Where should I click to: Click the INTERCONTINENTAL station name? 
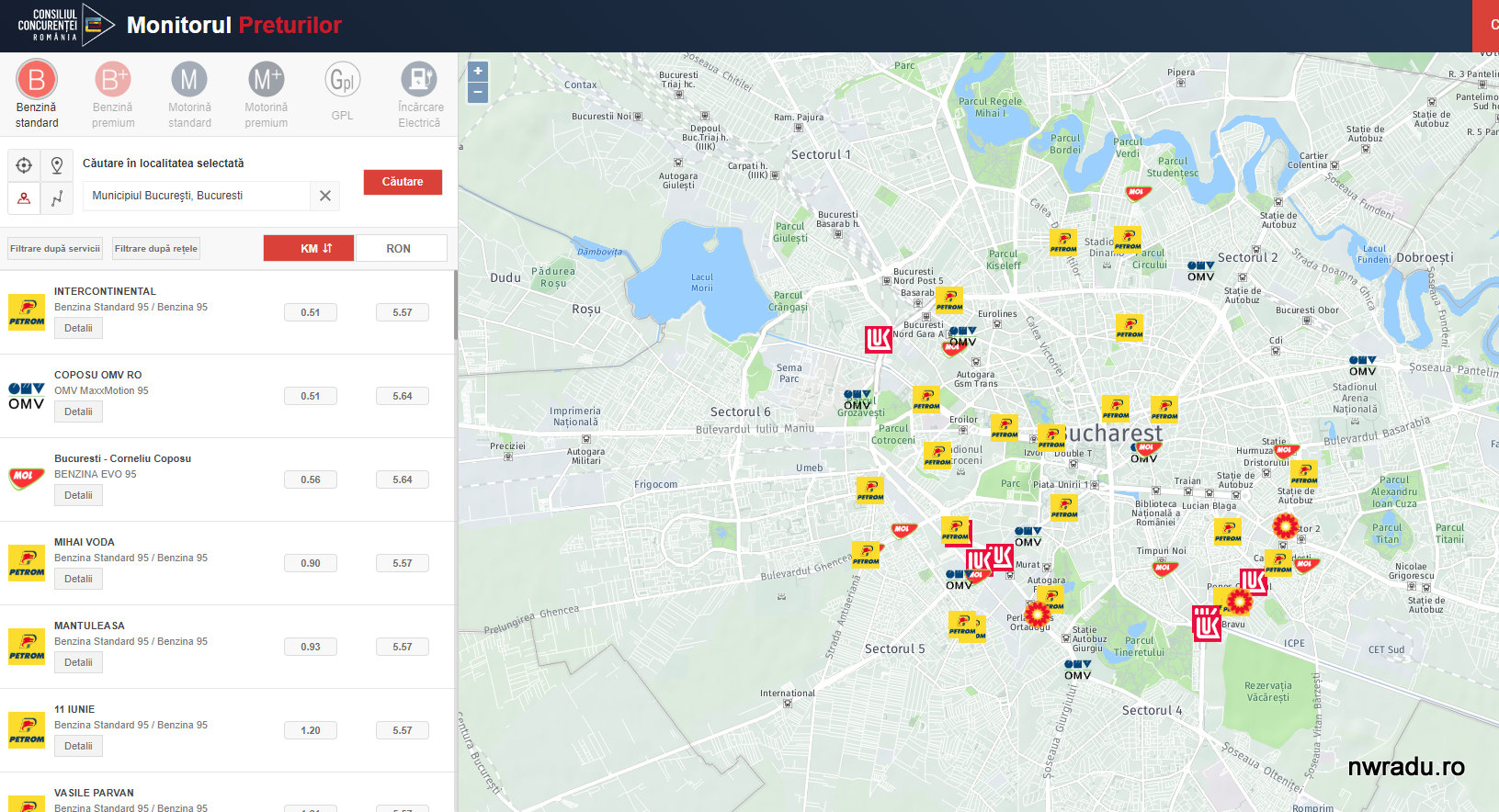105,291
